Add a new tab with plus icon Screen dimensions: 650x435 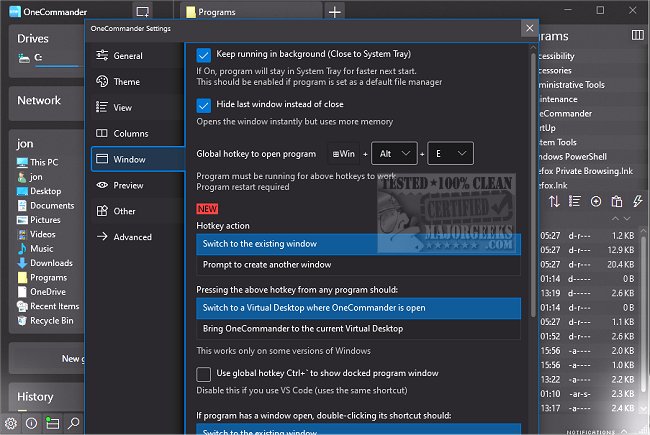tap(335, 12)
